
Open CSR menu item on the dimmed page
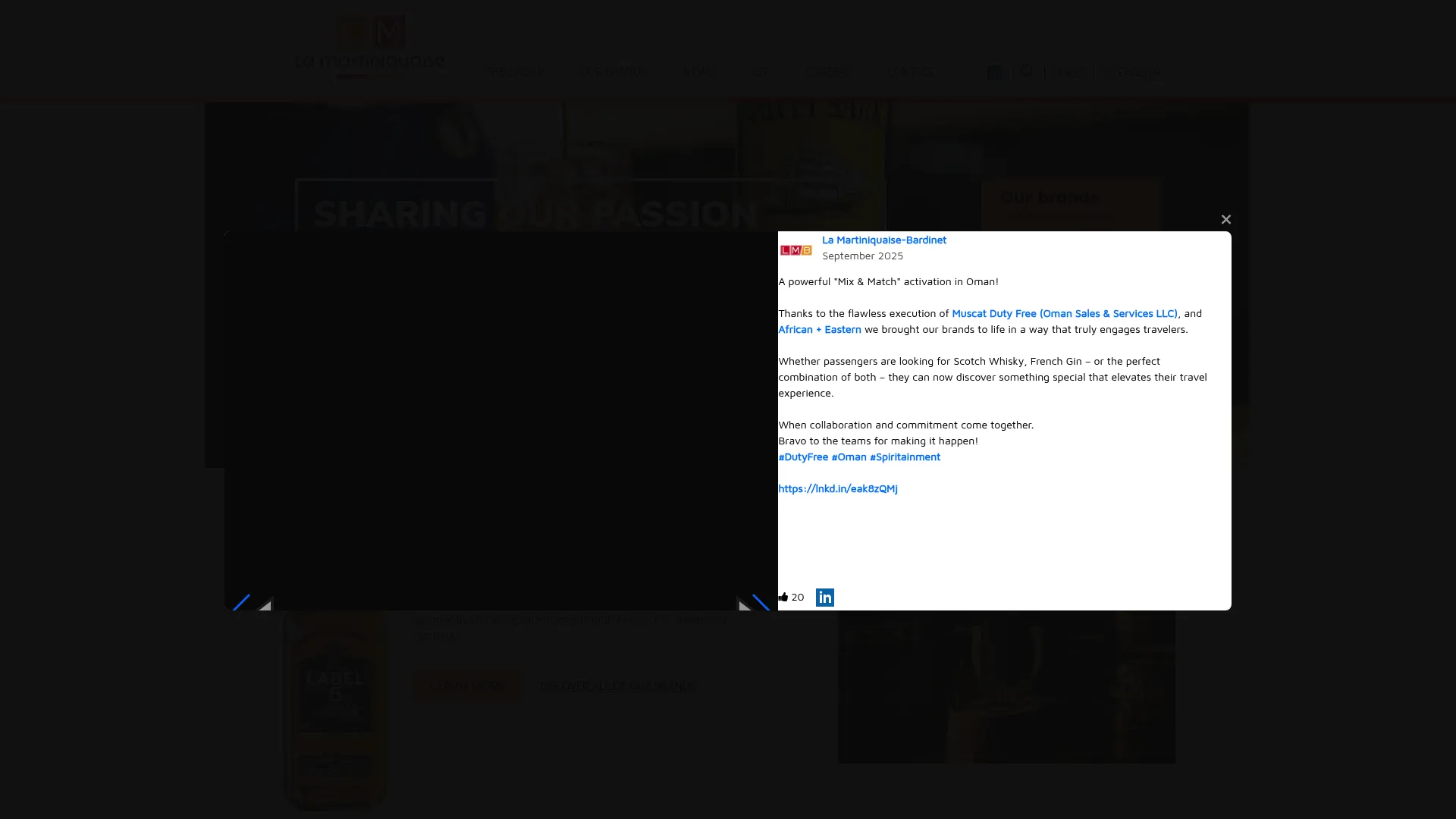tap(759, 72)
